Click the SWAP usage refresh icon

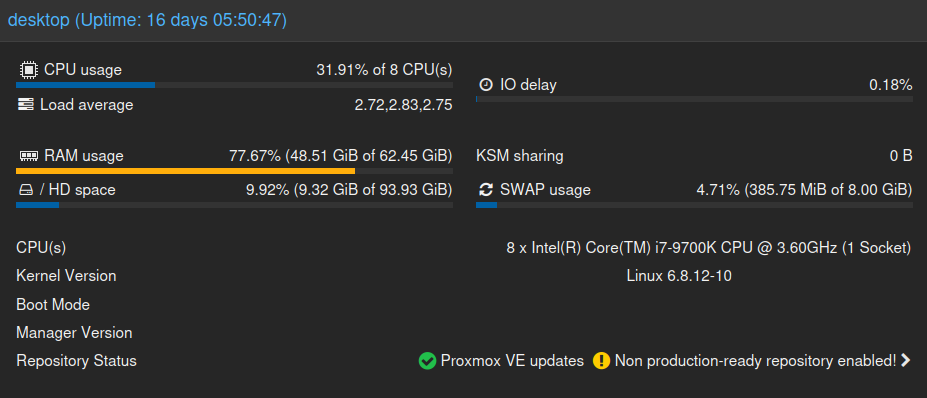point(485,190)
